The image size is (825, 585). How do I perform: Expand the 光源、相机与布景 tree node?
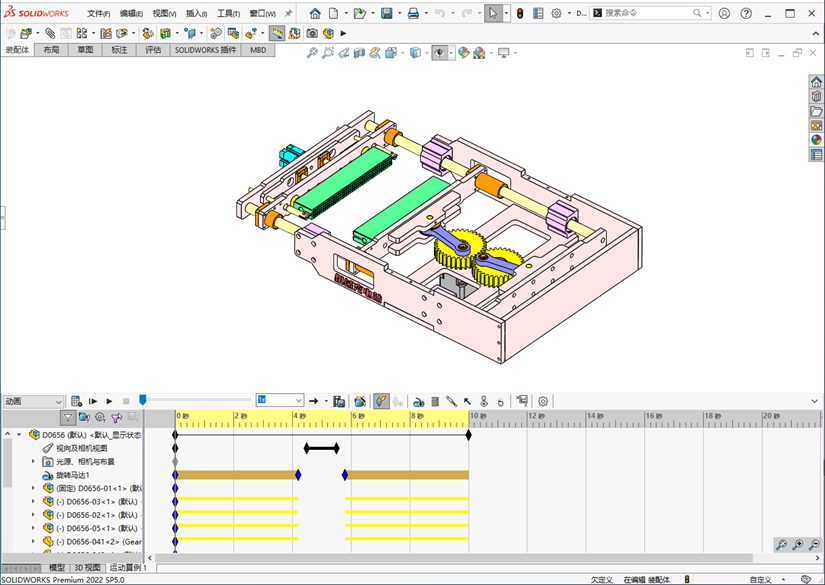click(33, 462)
